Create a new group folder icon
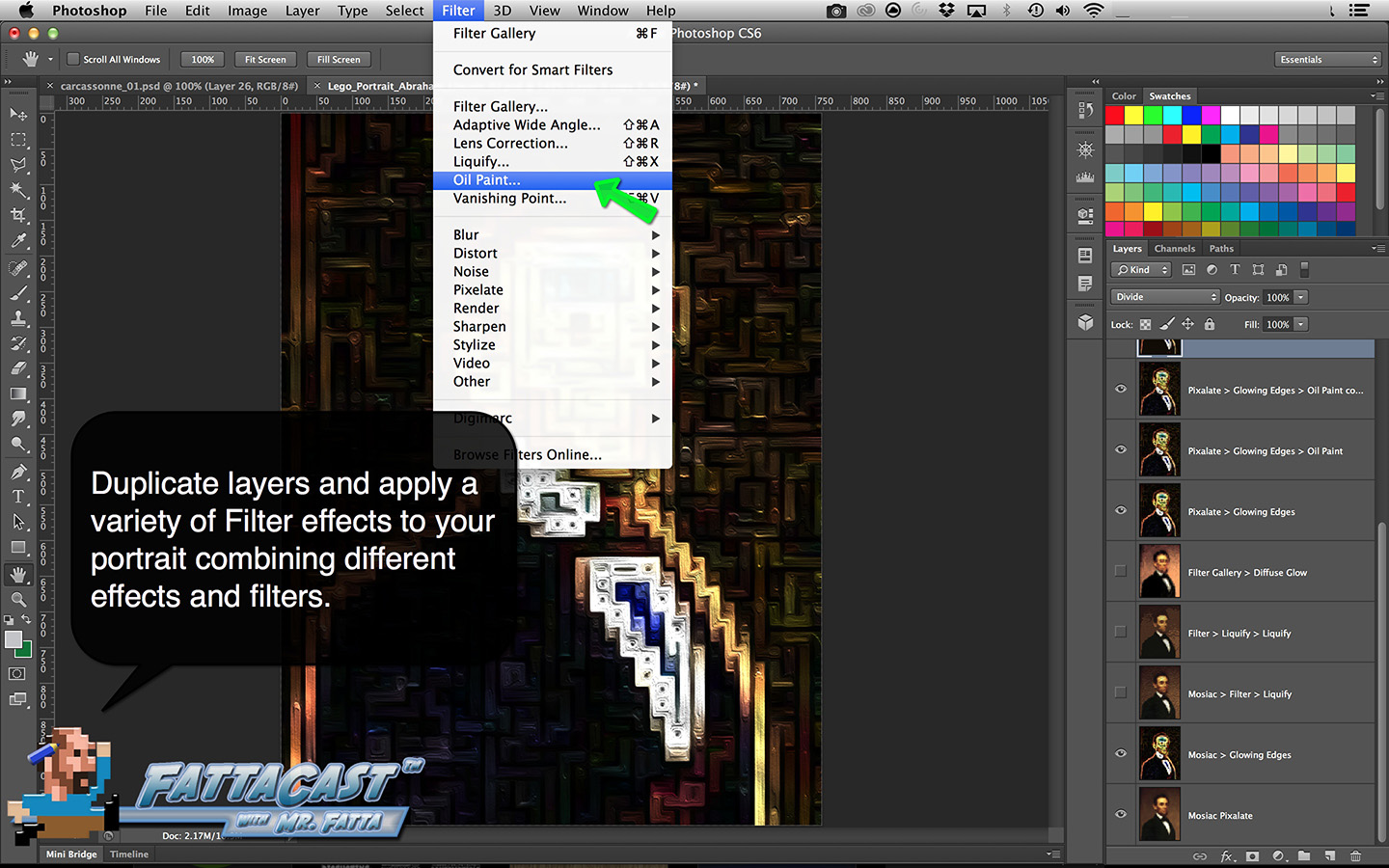This screenshot has height=868, width=1389. 1304,856
